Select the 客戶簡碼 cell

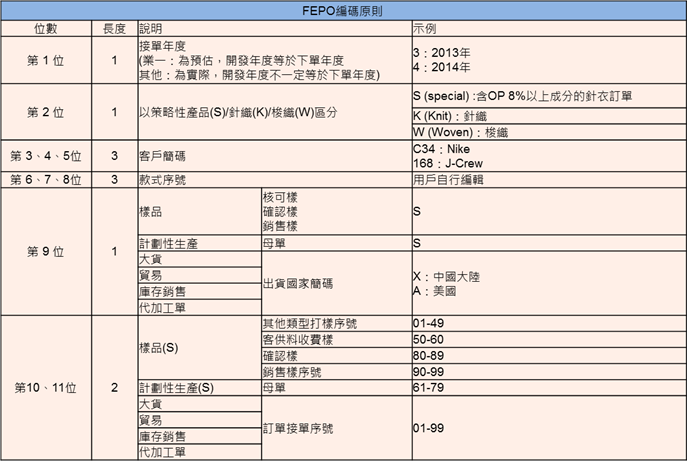pyautogui.click(x=163, y=155)
